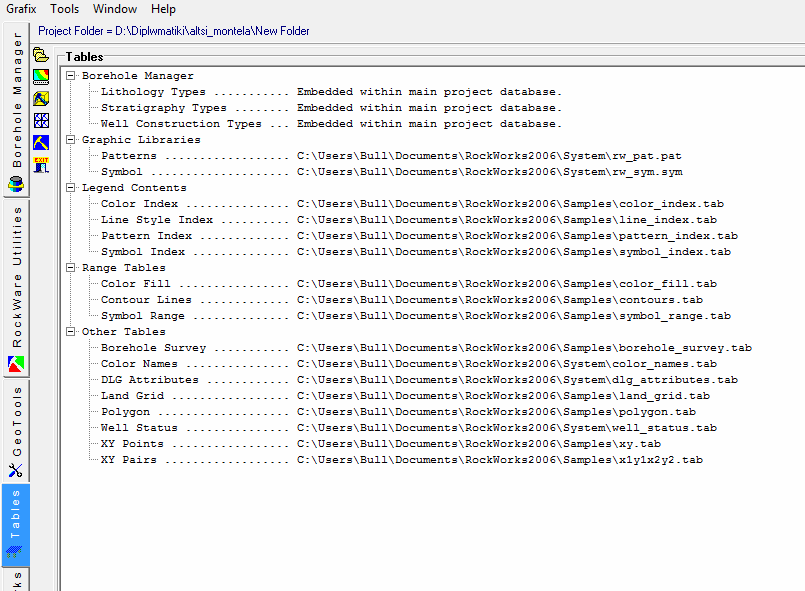Screen dimensions: 805x591
Task: Collapse the Other Tables tree node
Action: [x=70, y=332]
